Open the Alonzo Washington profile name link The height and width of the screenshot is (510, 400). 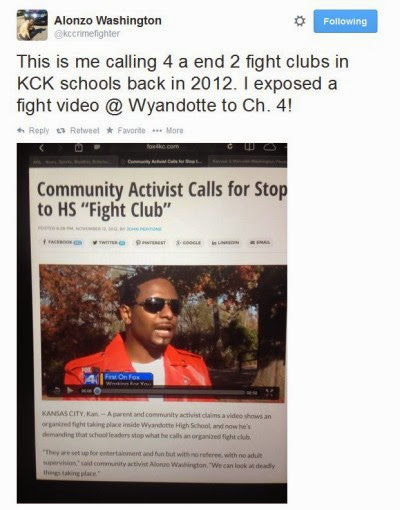tap(108, 21)
